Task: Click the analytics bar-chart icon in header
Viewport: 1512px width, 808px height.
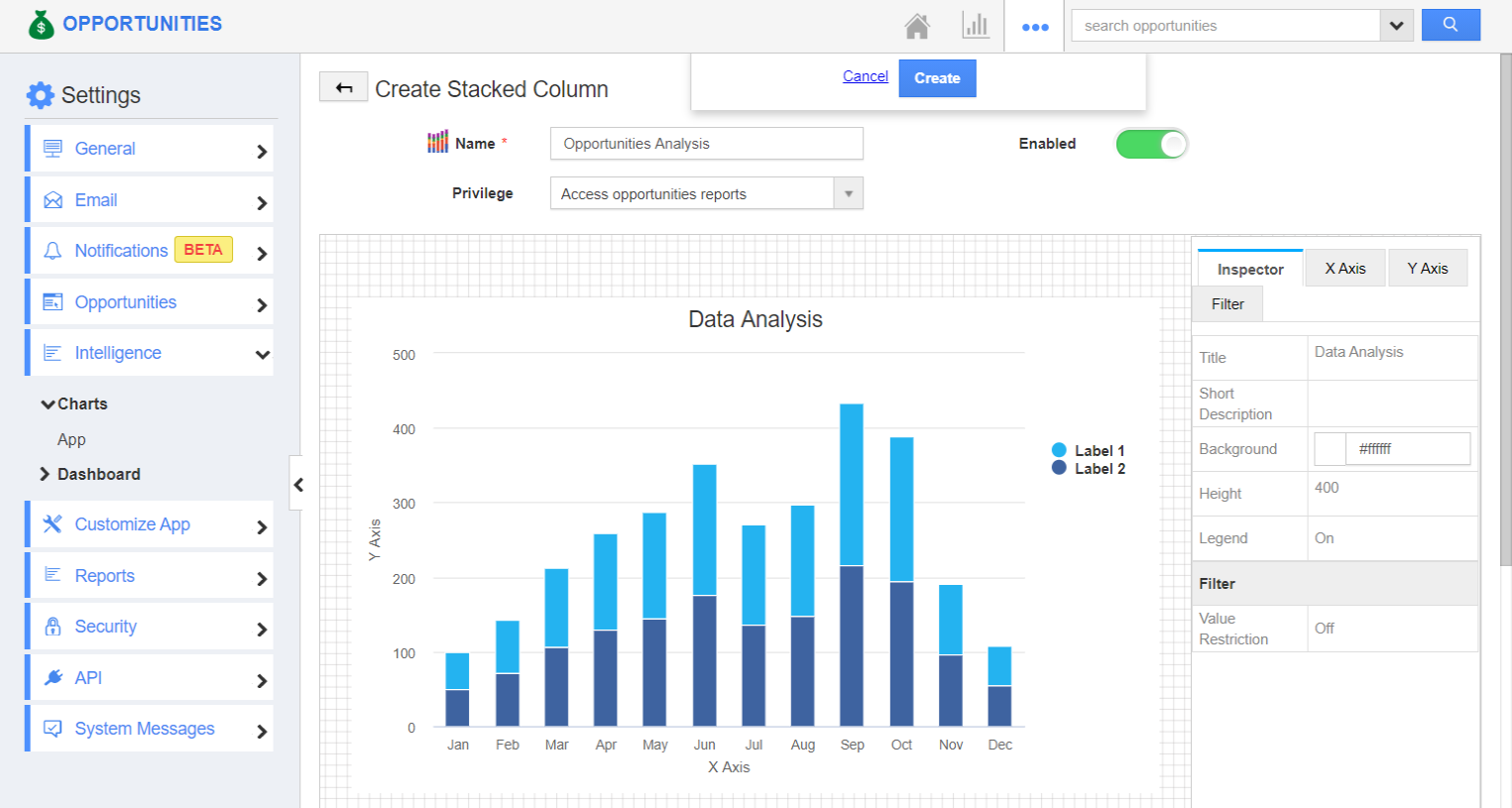Action: coord(976,26)
